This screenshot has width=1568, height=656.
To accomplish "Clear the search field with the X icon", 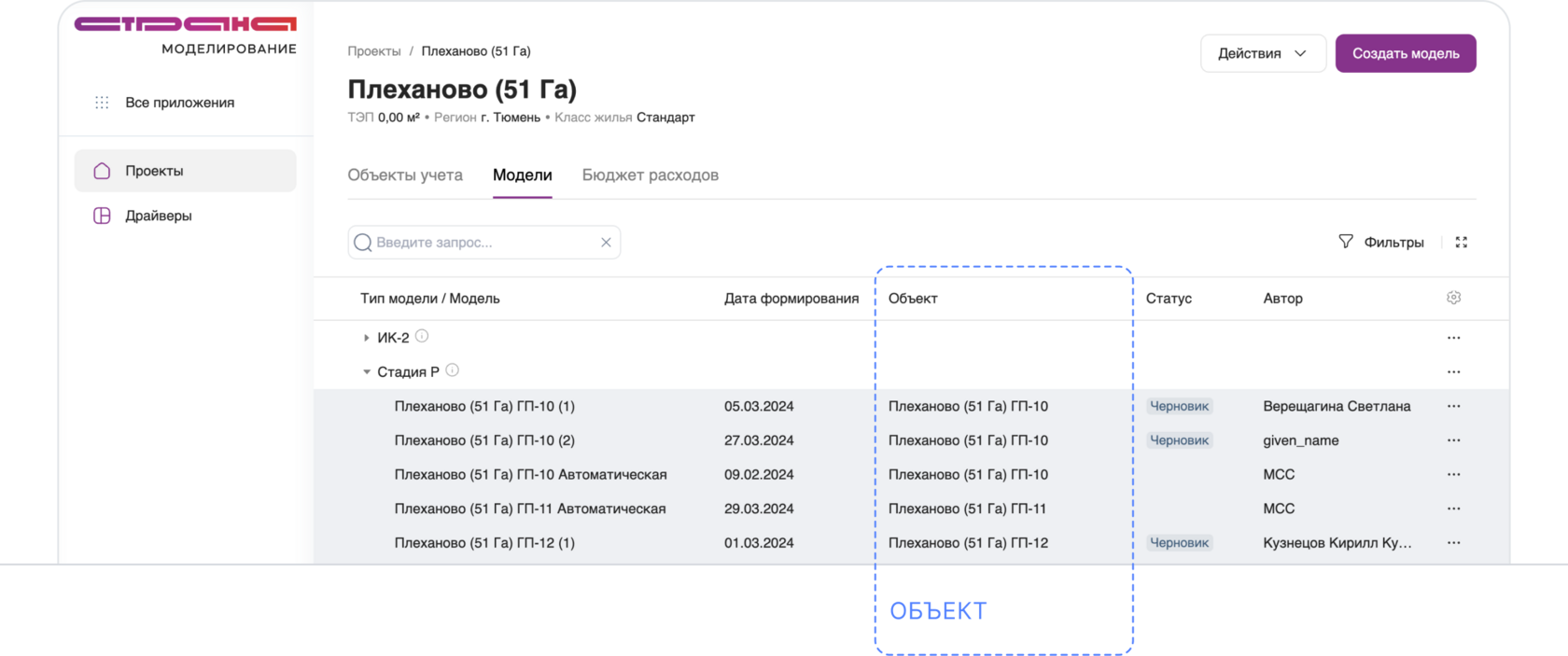I will tap(606, 243).
